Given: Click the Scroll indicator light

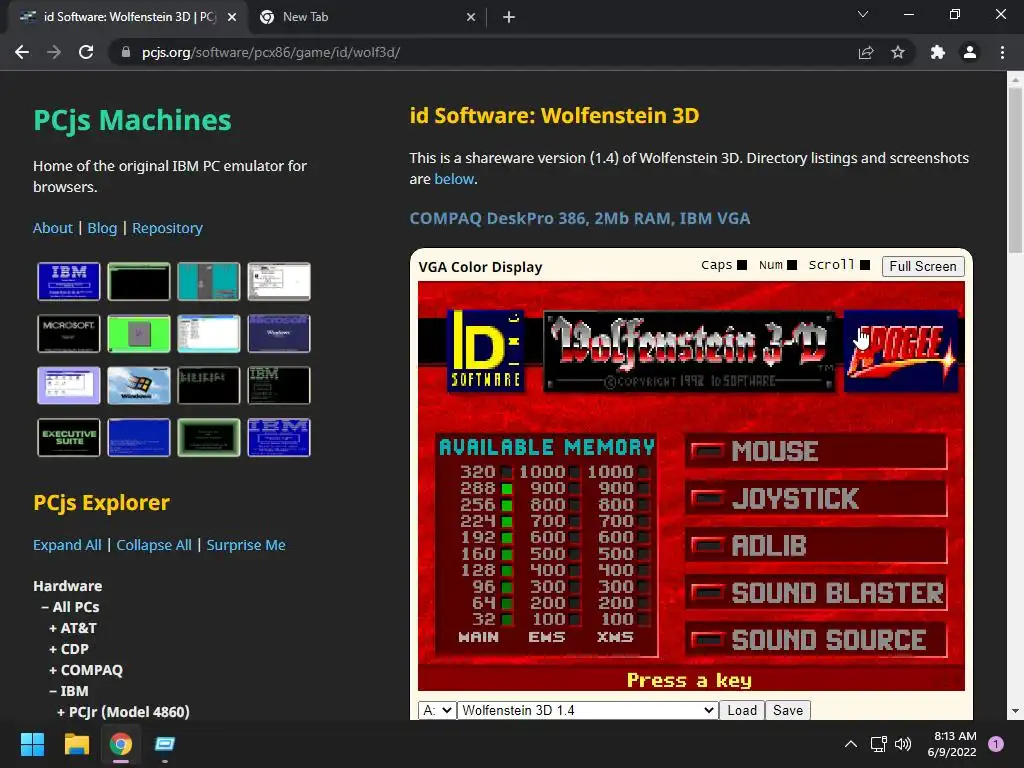Looking at the screenshot, I should (865, 264).
